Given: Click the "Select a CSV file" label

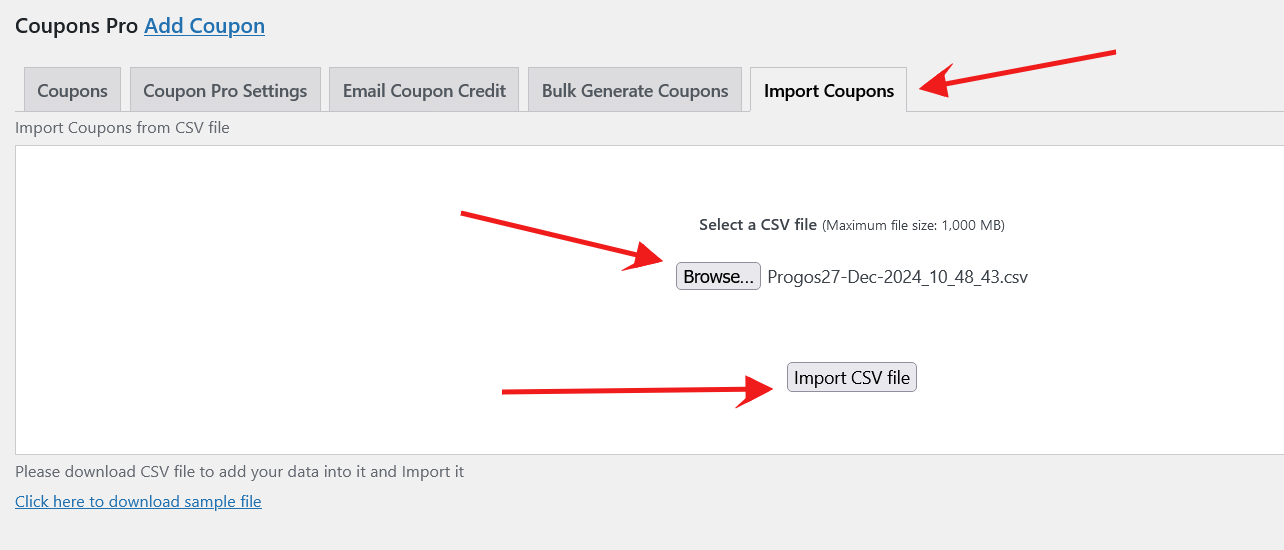Looking at the screenshot, I should pos(758,225).
